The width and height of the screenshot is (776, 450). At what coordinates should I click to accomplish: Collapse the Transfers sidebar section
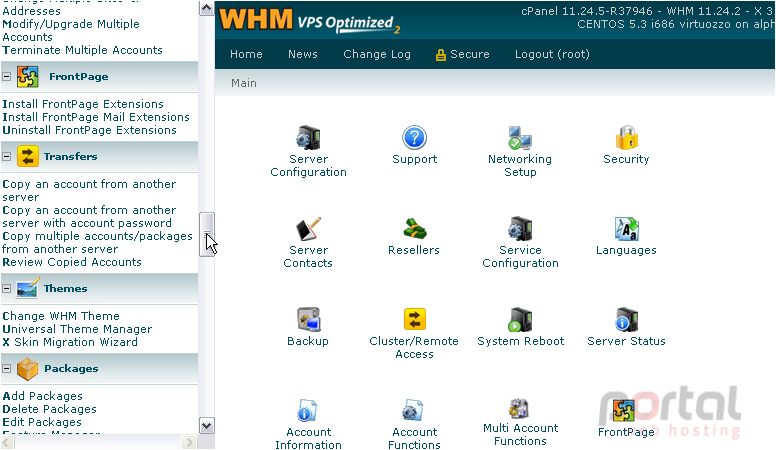click(6, 156)
